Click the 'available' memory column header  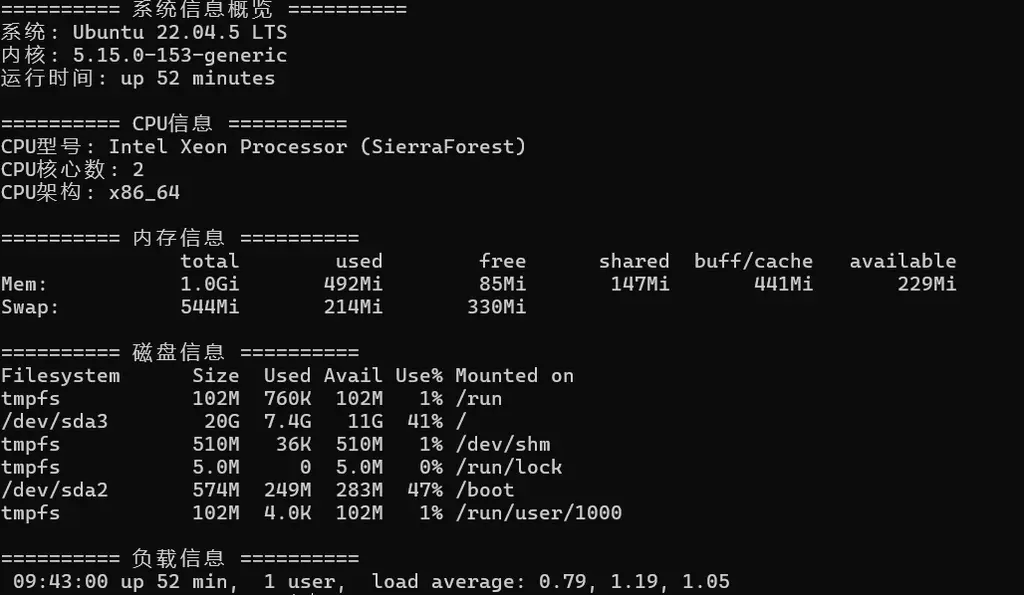click(903, 261)
